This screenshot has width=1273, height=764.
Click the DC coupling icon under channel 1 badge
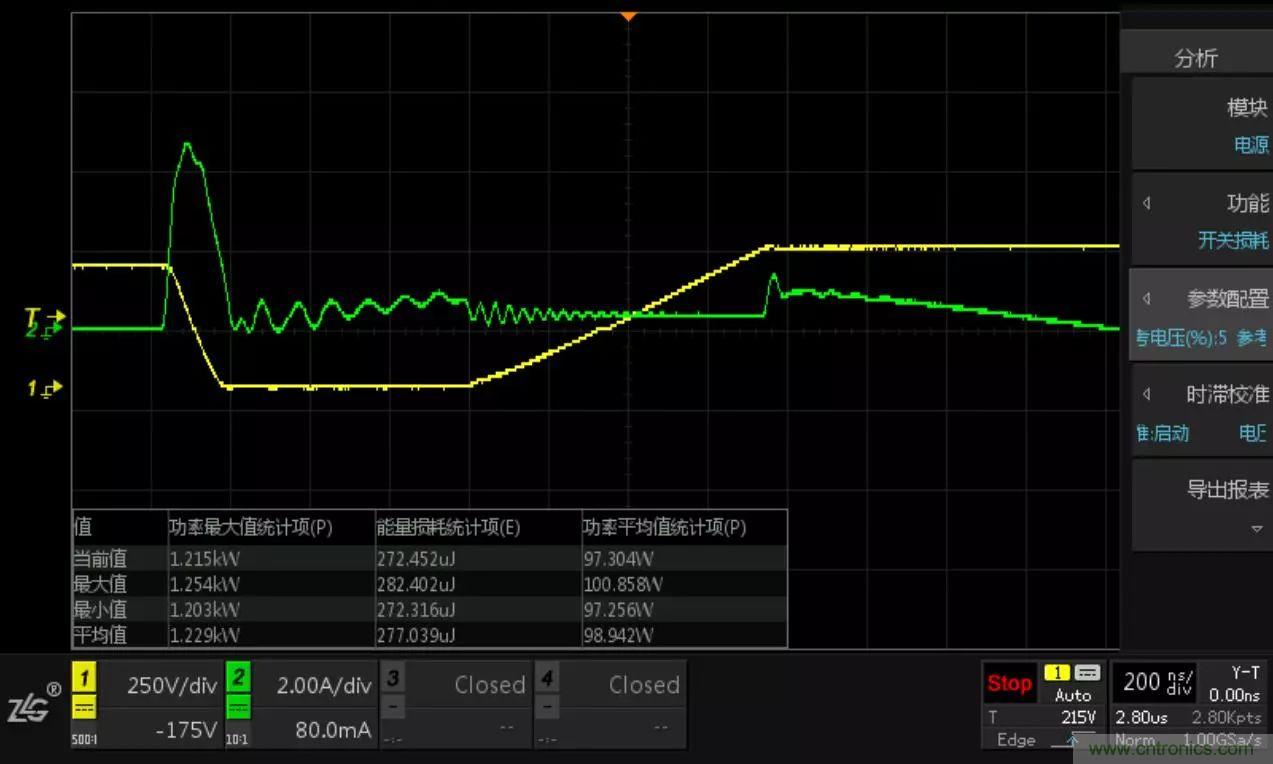click(85, 706)
